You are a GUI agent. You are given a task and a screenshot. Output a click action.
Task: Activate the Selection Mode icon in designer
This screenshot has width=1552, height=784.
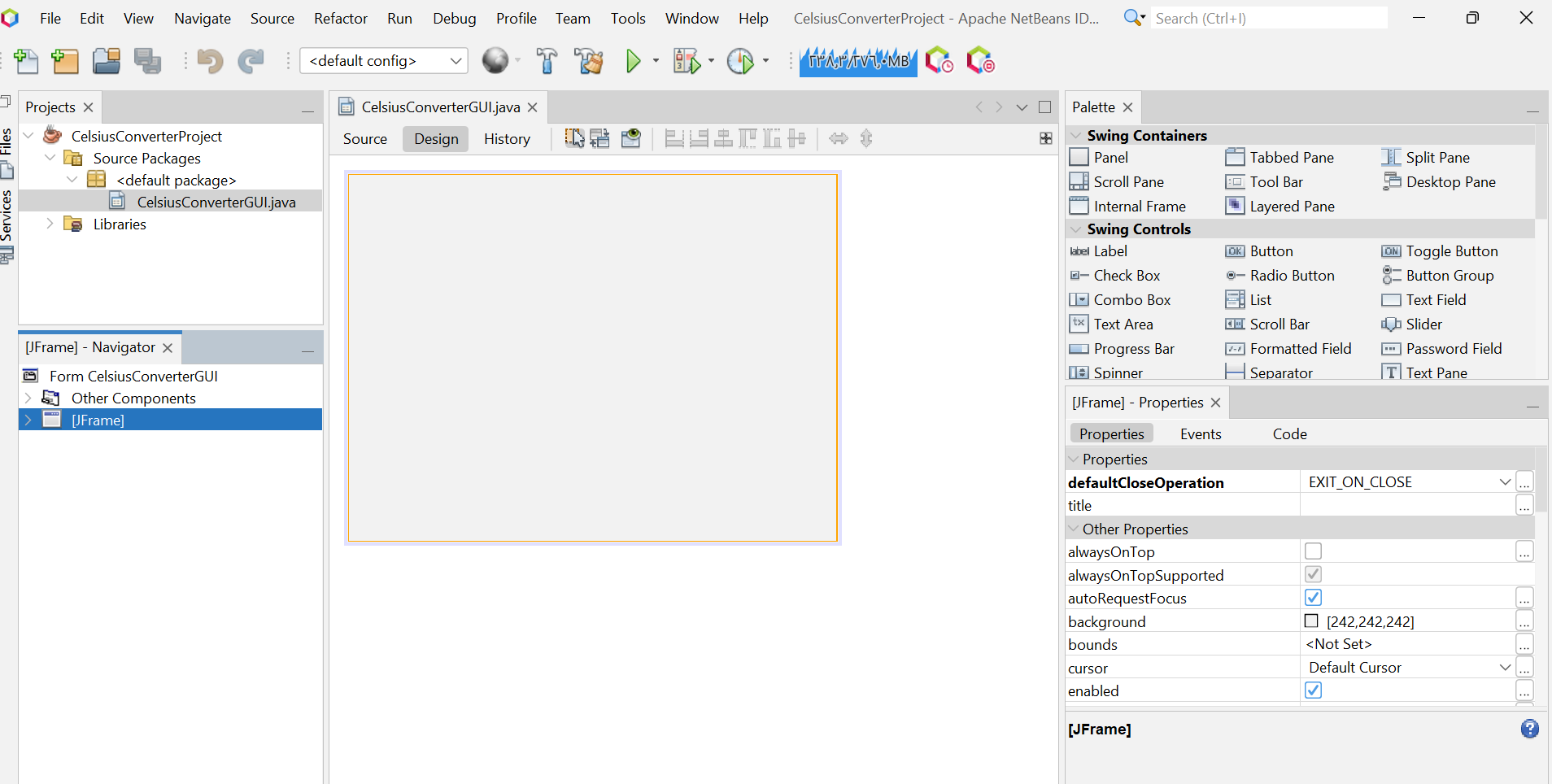(x=574, y=138)
